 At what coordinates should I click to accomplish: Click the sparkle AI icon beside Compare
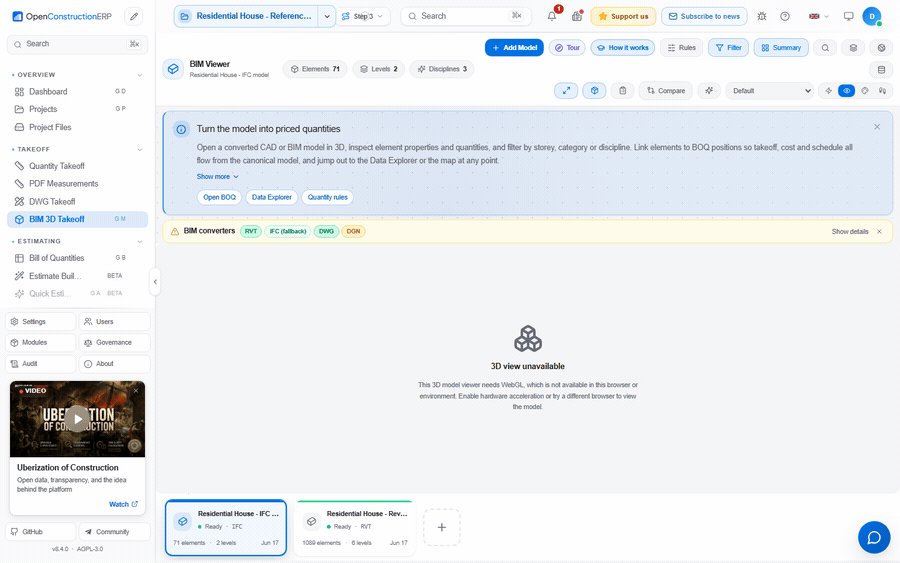(709, 91)
